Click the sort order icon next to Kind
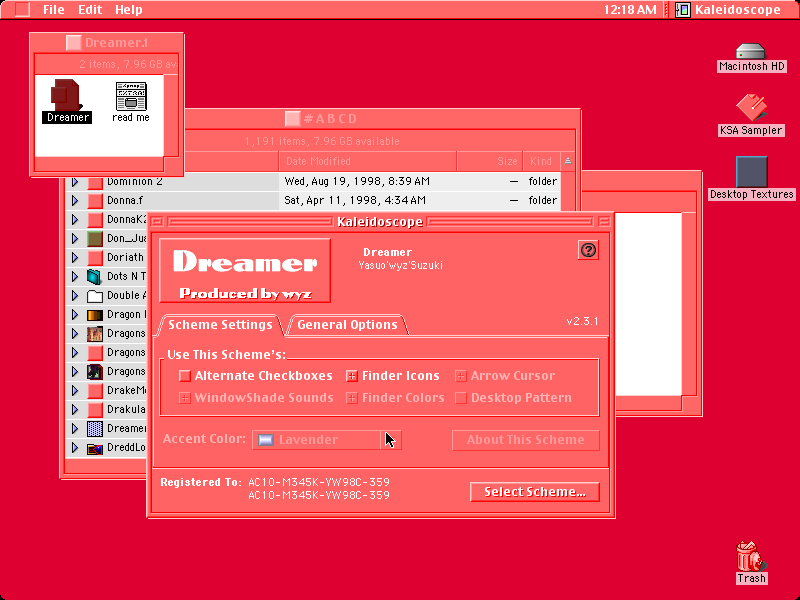800x600 pixels. point(568,161)
